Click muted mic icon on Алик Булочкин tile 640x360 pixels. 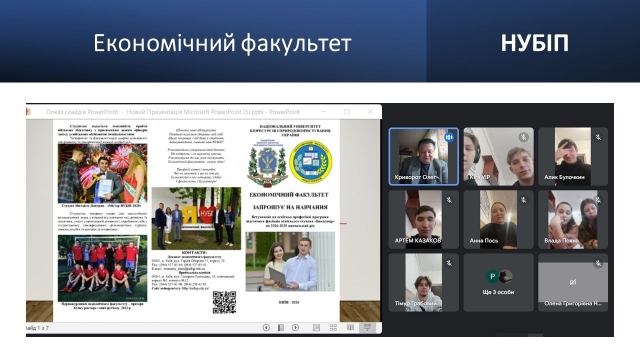[x=598, y=137]
